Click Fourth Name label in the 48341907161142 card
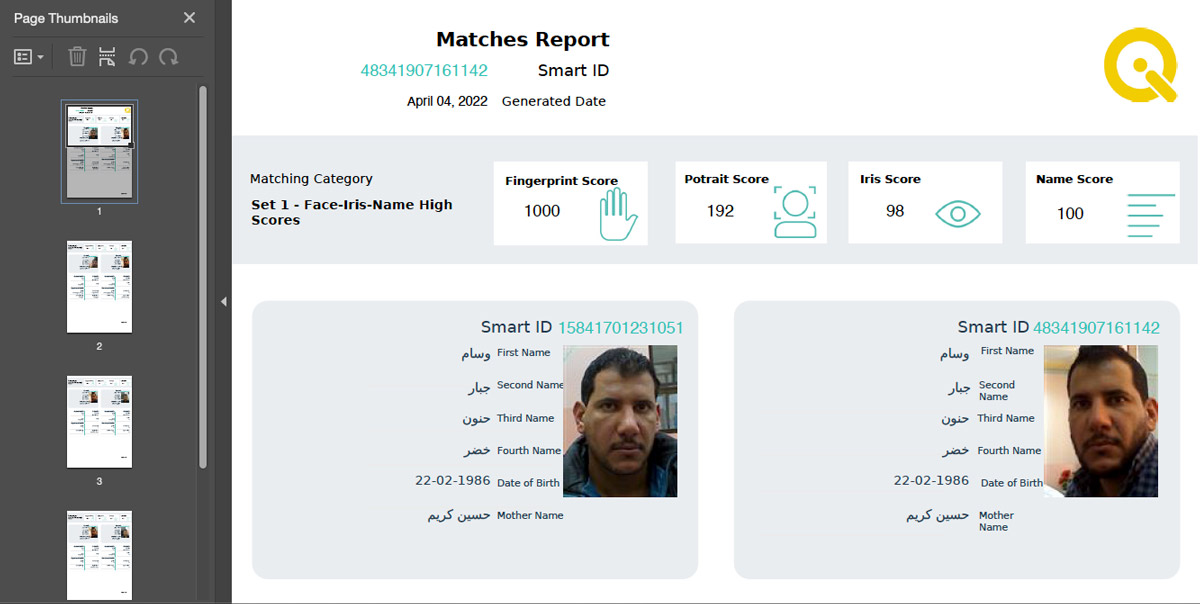 point(1009,450)
